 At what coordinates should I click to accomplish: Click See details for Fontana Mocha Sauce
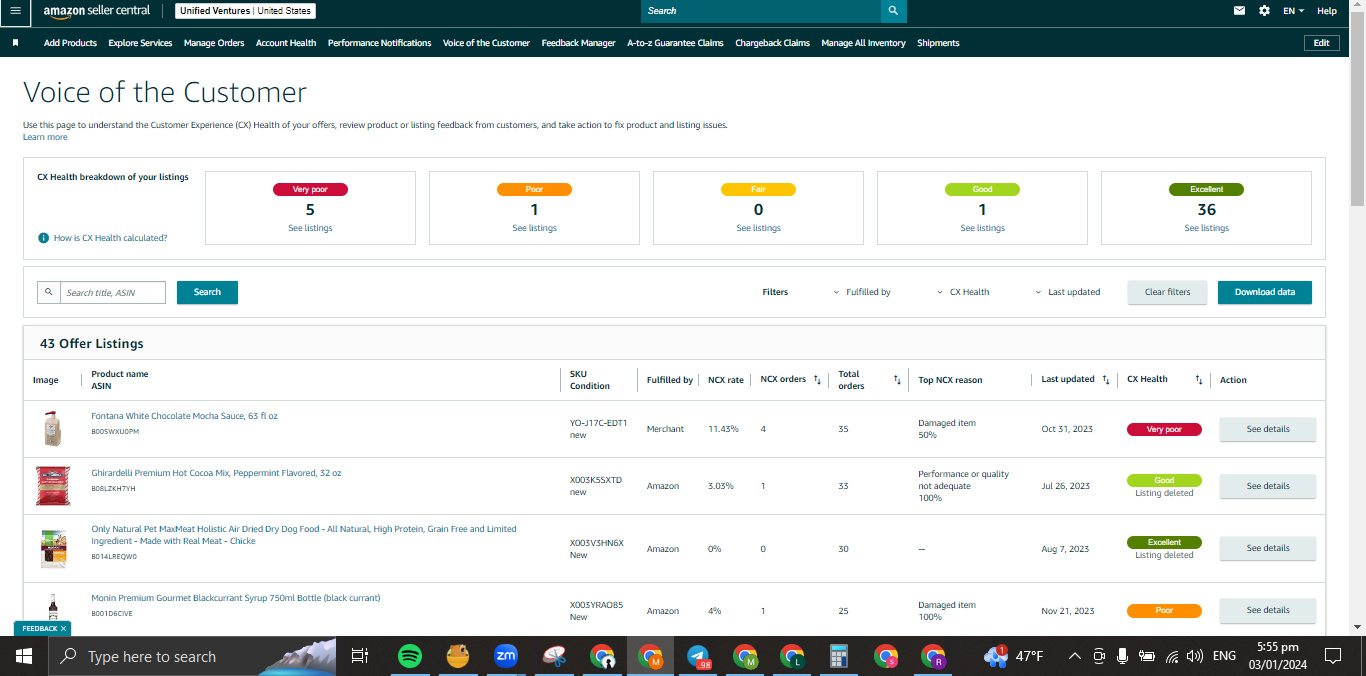pos(1267,429)
